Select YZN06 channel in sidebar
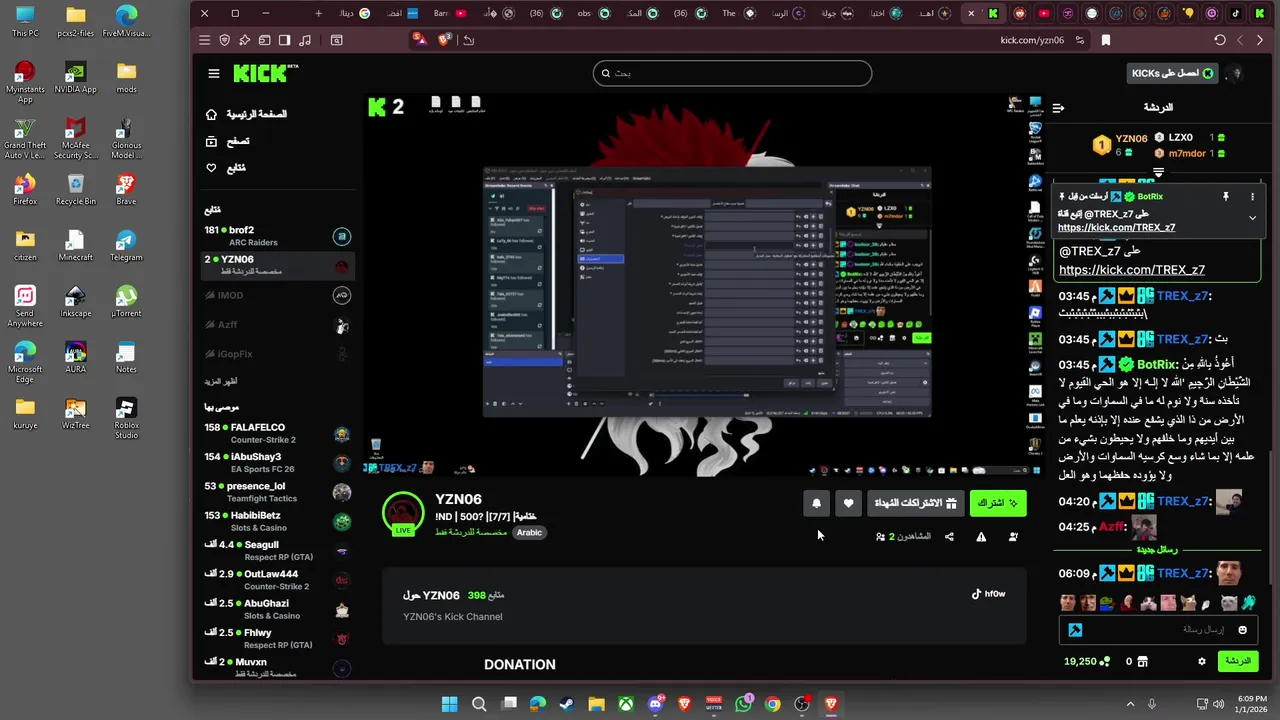 pyautogui.click(x=277, y=265)
